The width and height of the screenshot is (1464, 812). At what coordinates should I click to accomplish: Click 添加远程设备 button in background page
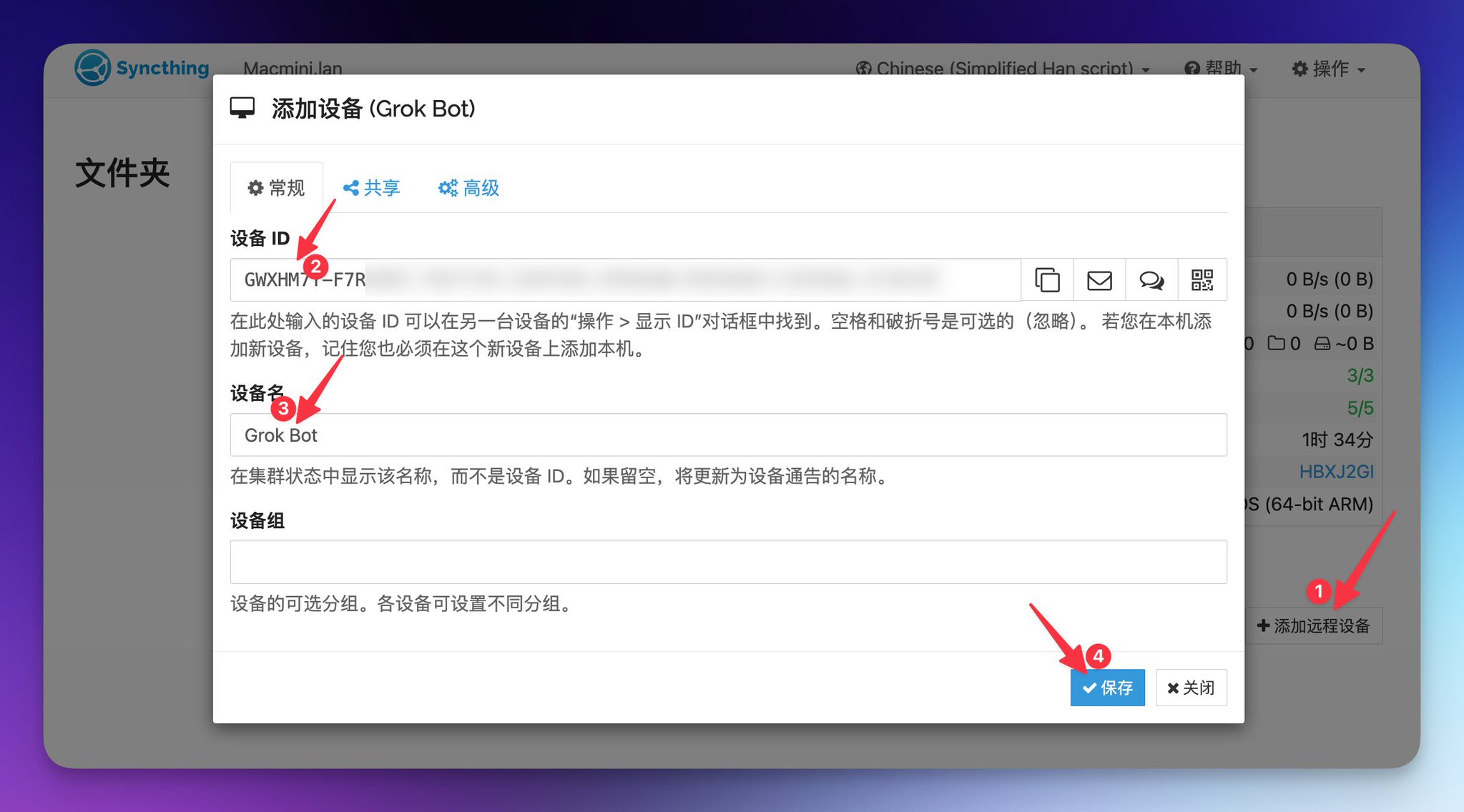coord(1314,626)
